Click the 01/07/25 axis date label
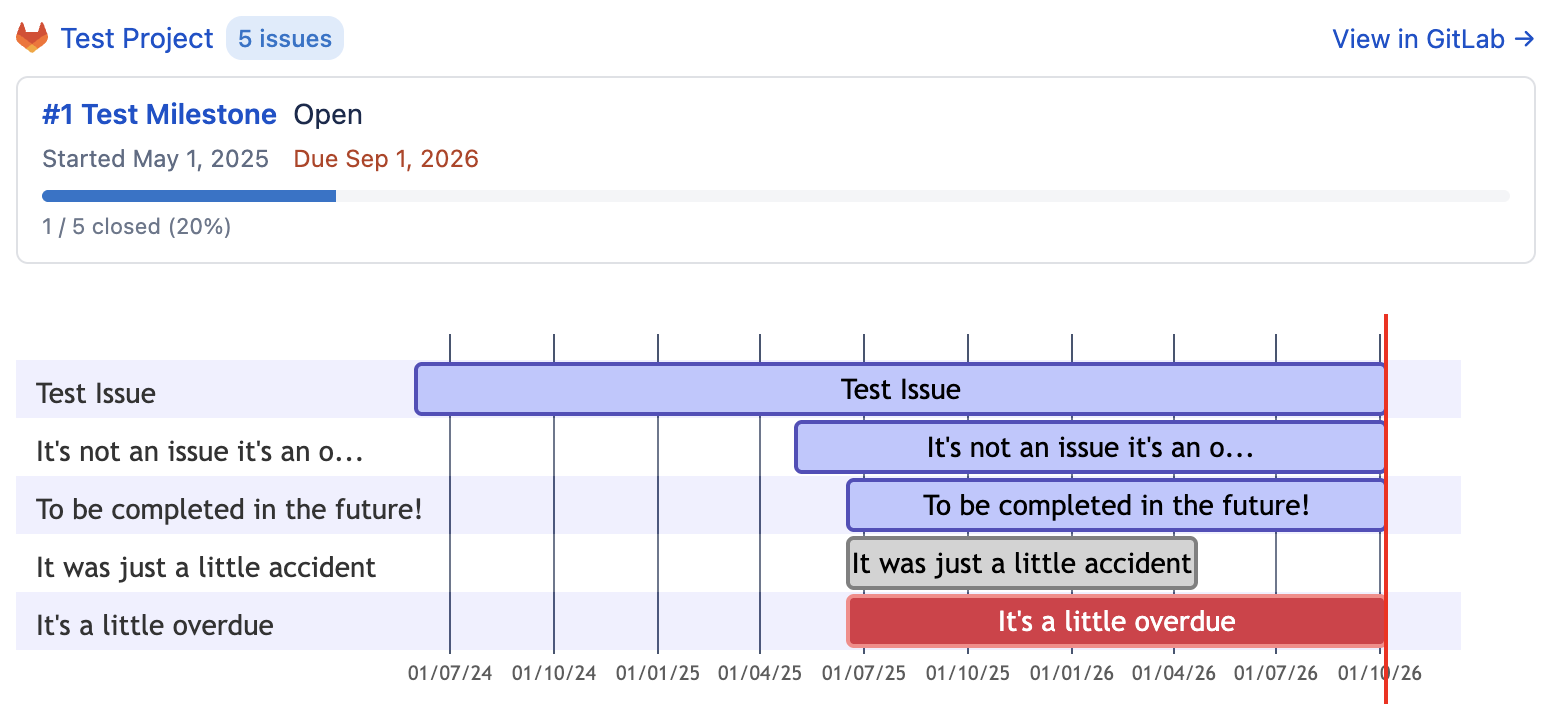 tap(864, 673)
